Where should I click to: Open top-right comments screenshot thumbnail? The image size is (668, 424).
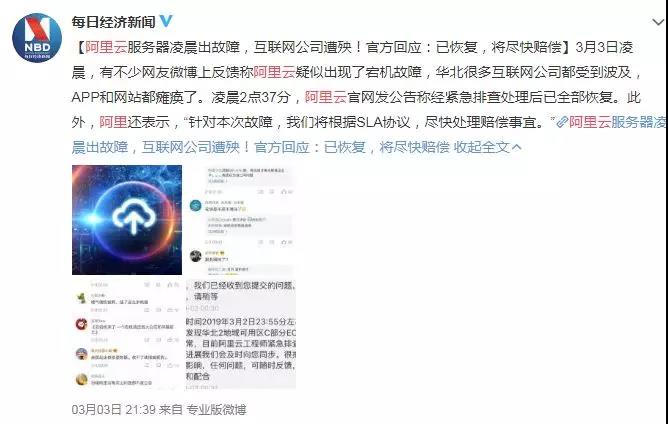coord(241,220)
